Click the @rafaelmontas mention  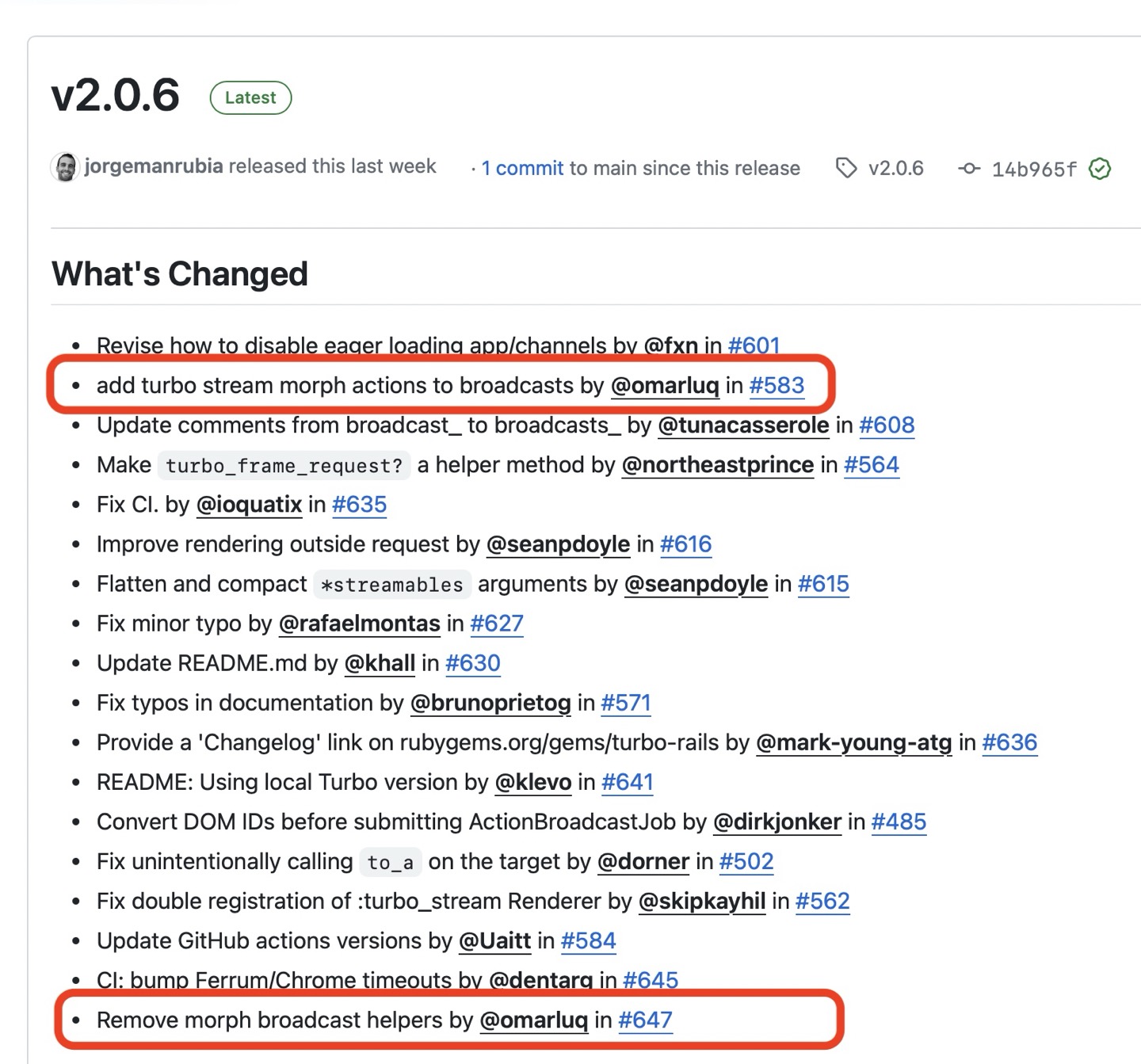[x=359, y=624]
